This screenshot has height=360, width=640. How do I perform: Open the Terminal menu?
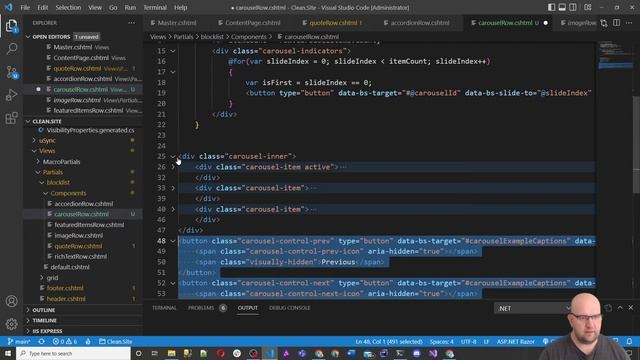155,7
